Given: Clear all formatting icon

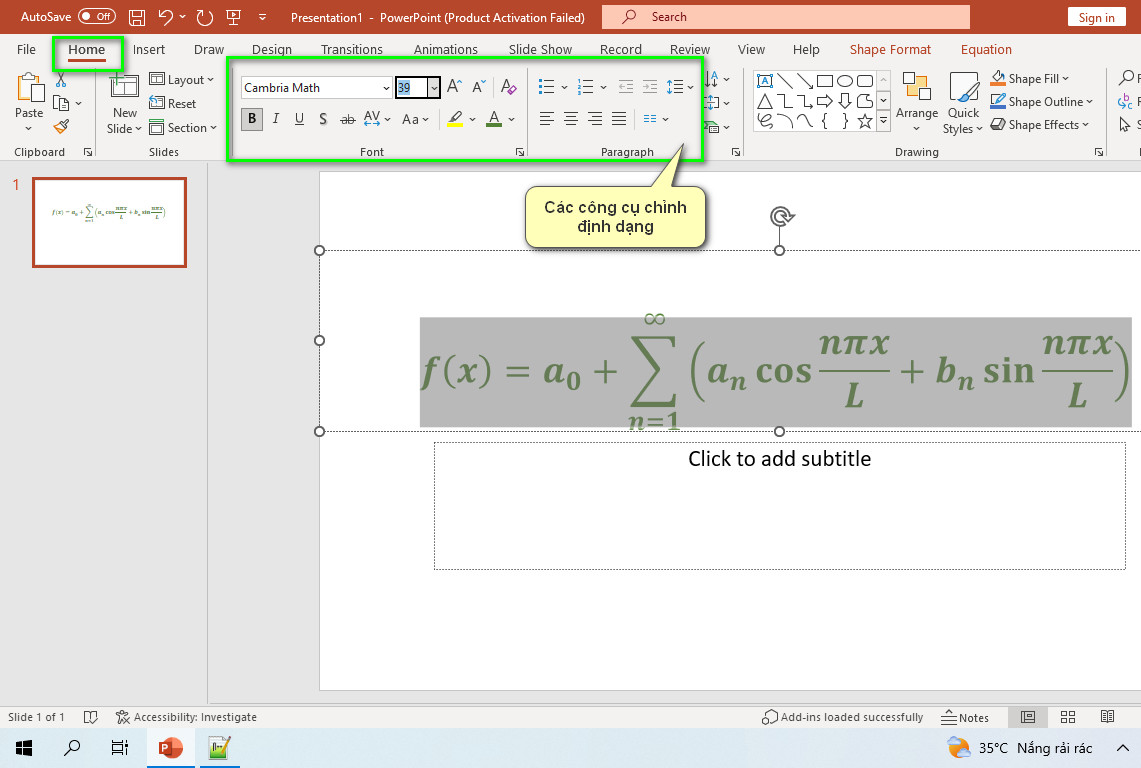Looking at the screenshot, I should click(x=509, y=87).
